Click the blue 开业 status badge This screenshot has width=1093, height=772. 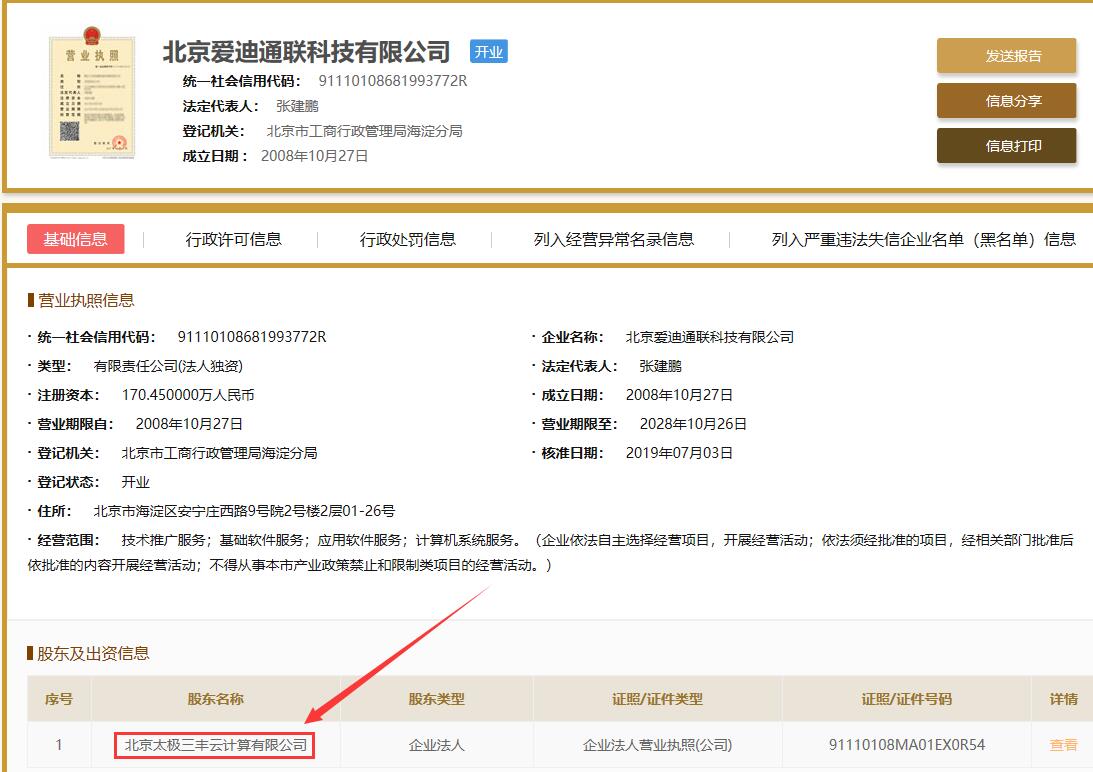coord(489,52)
